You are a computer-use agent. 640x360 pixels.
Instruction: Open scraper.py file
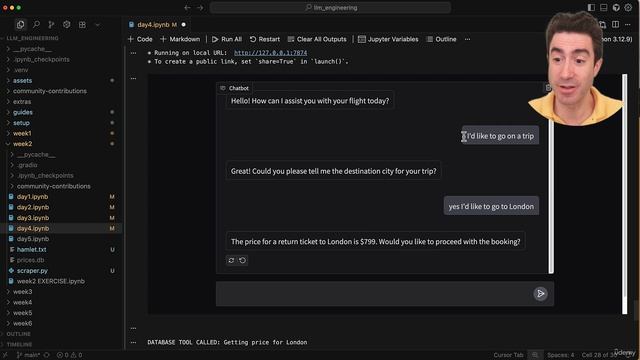click(32, 271)
